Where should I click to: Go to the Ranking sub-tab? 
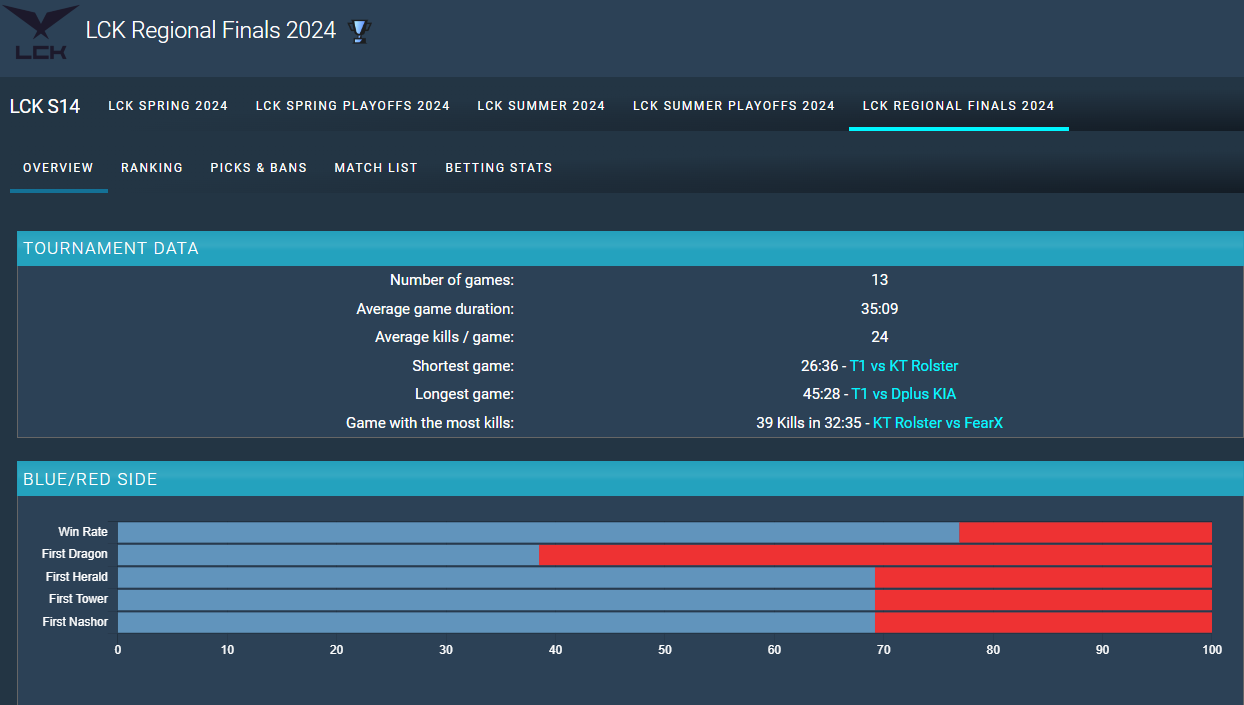(x=152, y=168)
